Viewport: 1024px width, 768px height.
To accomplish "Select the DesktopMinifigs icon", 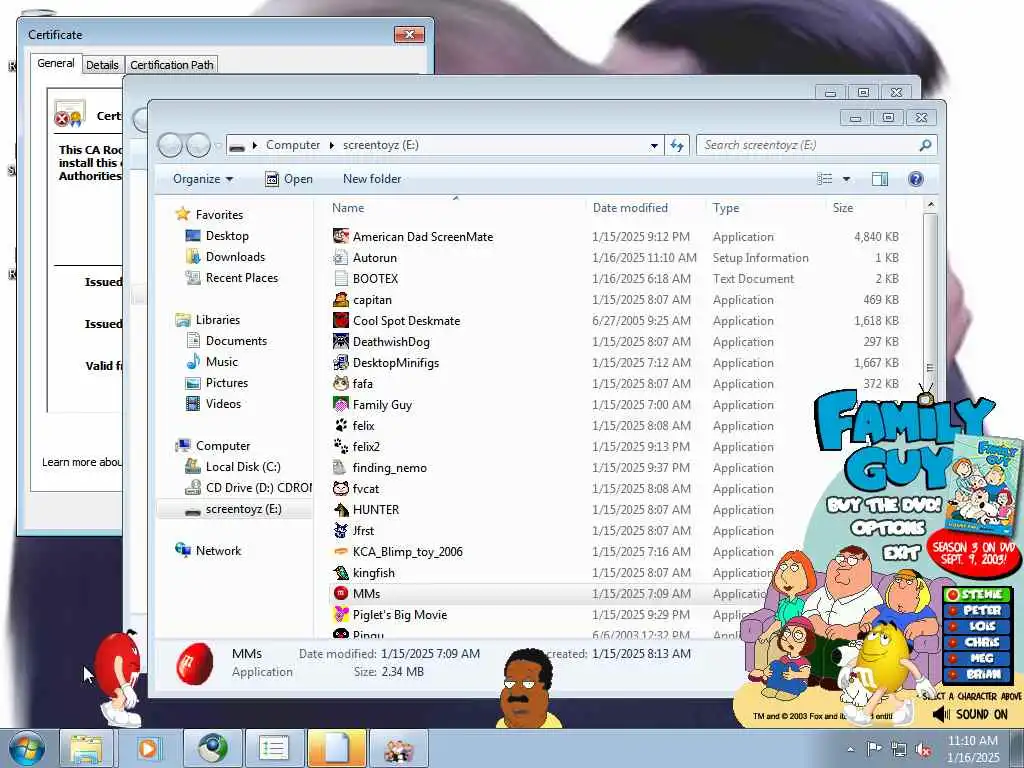I will 340,362.
